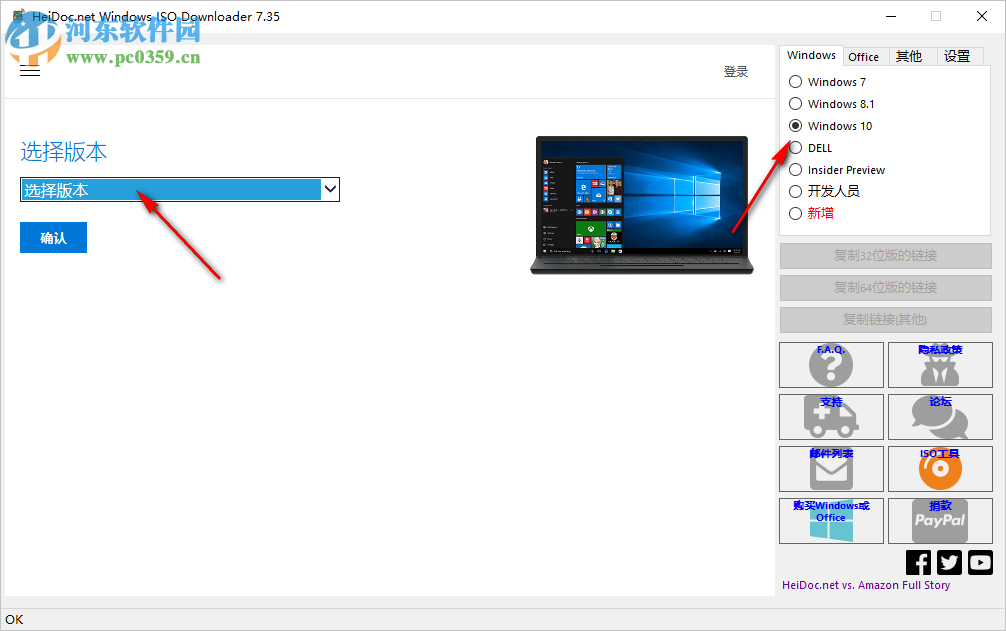
Task: Open the 购买Windows或Office store icon
Action: point(831,521)
